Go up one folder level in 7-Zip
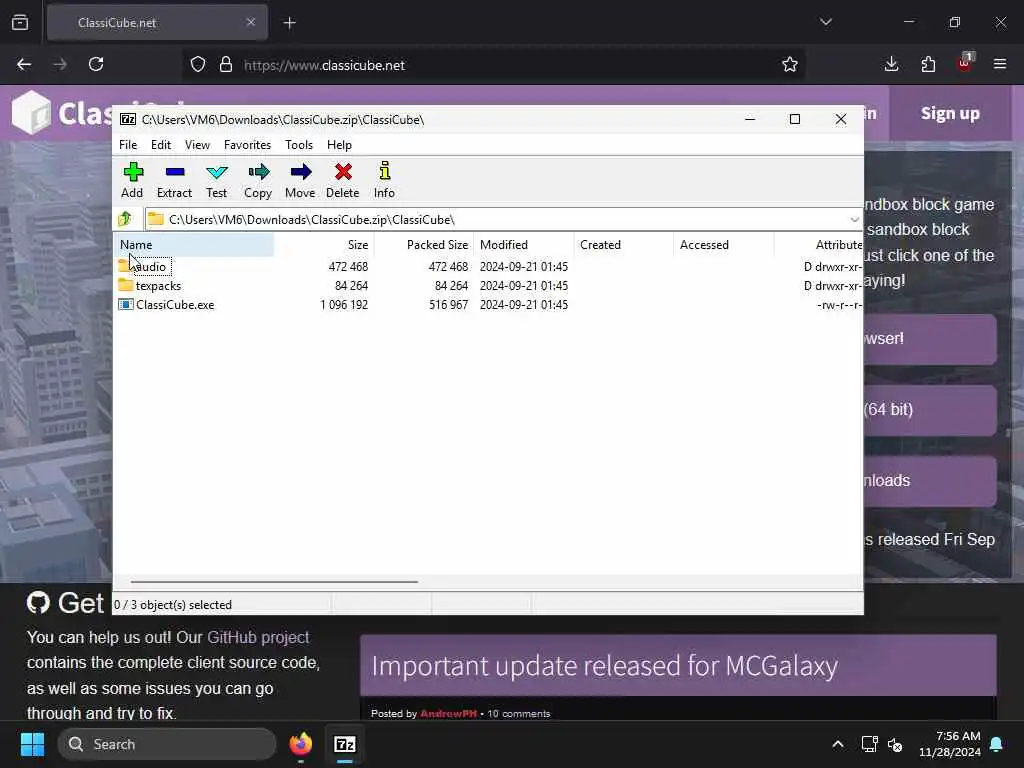This screenshot has width=1024, height=768. point(125,219)
